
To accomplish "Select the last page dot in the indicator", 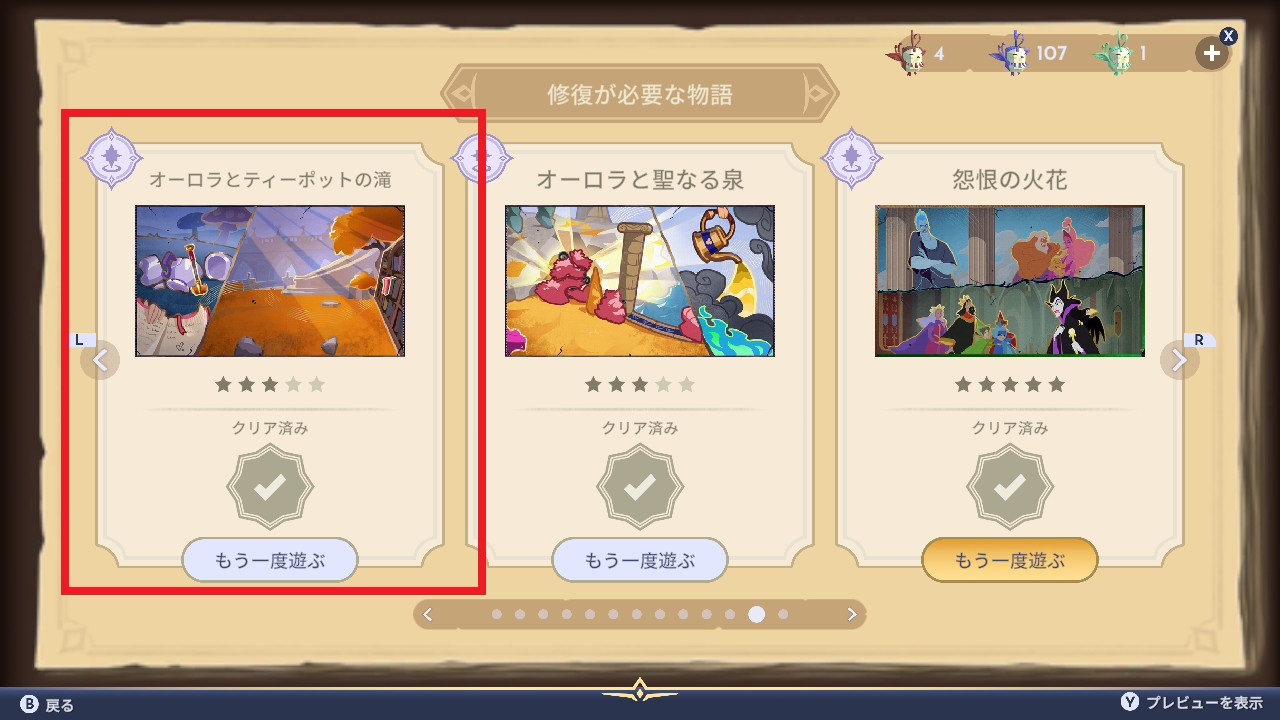I will [x=783, y=614].
